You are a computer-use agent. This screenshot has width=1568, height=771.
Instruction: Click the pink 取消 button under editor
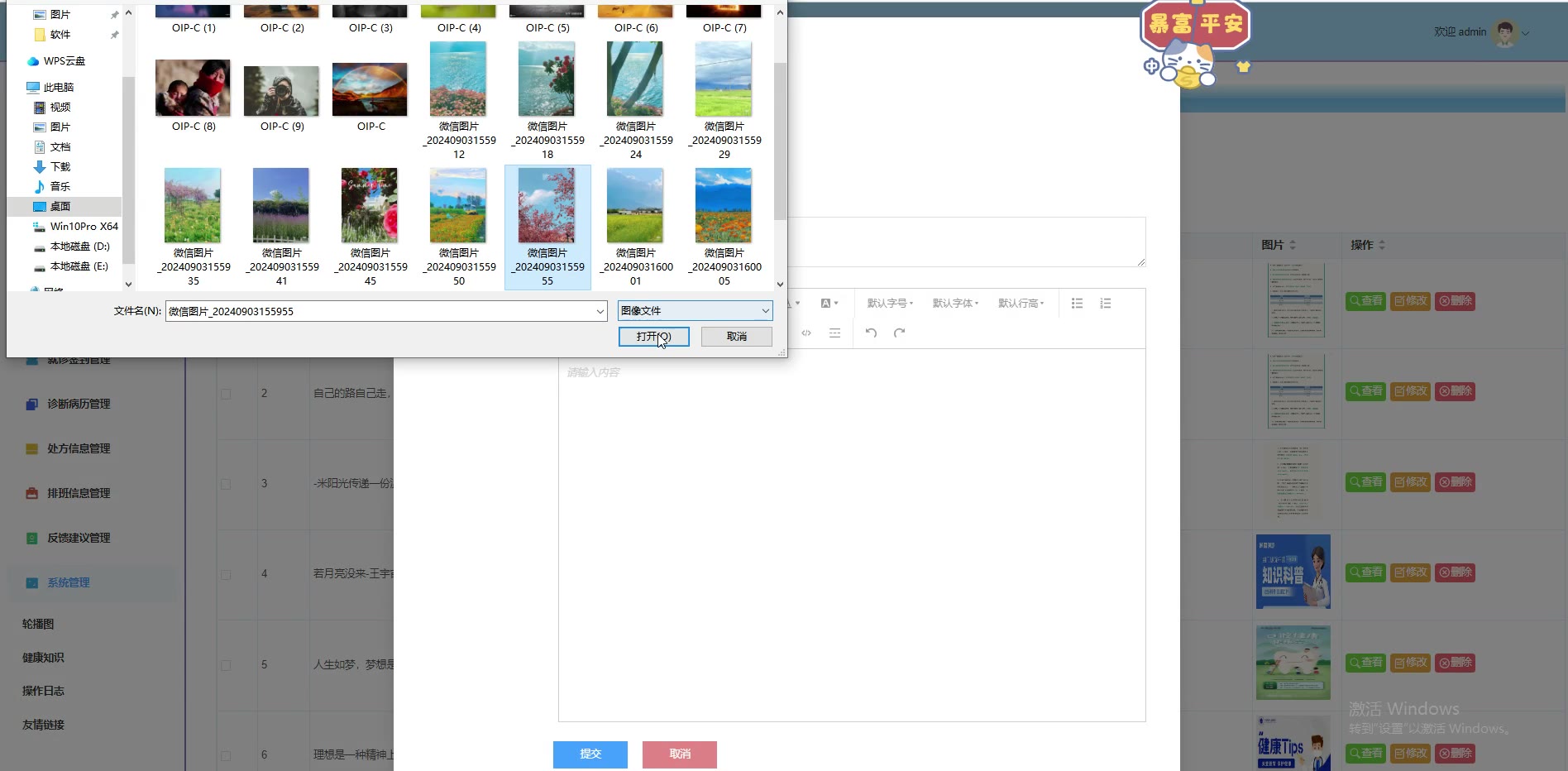click(680, 754)
